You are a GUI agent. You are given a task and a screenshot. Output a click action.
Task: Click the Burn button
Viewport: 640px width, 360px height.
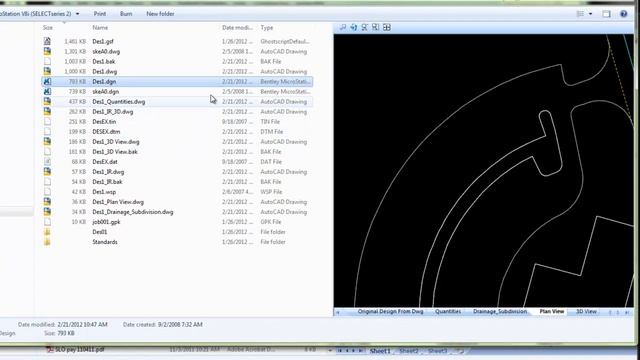pos(126,14)
